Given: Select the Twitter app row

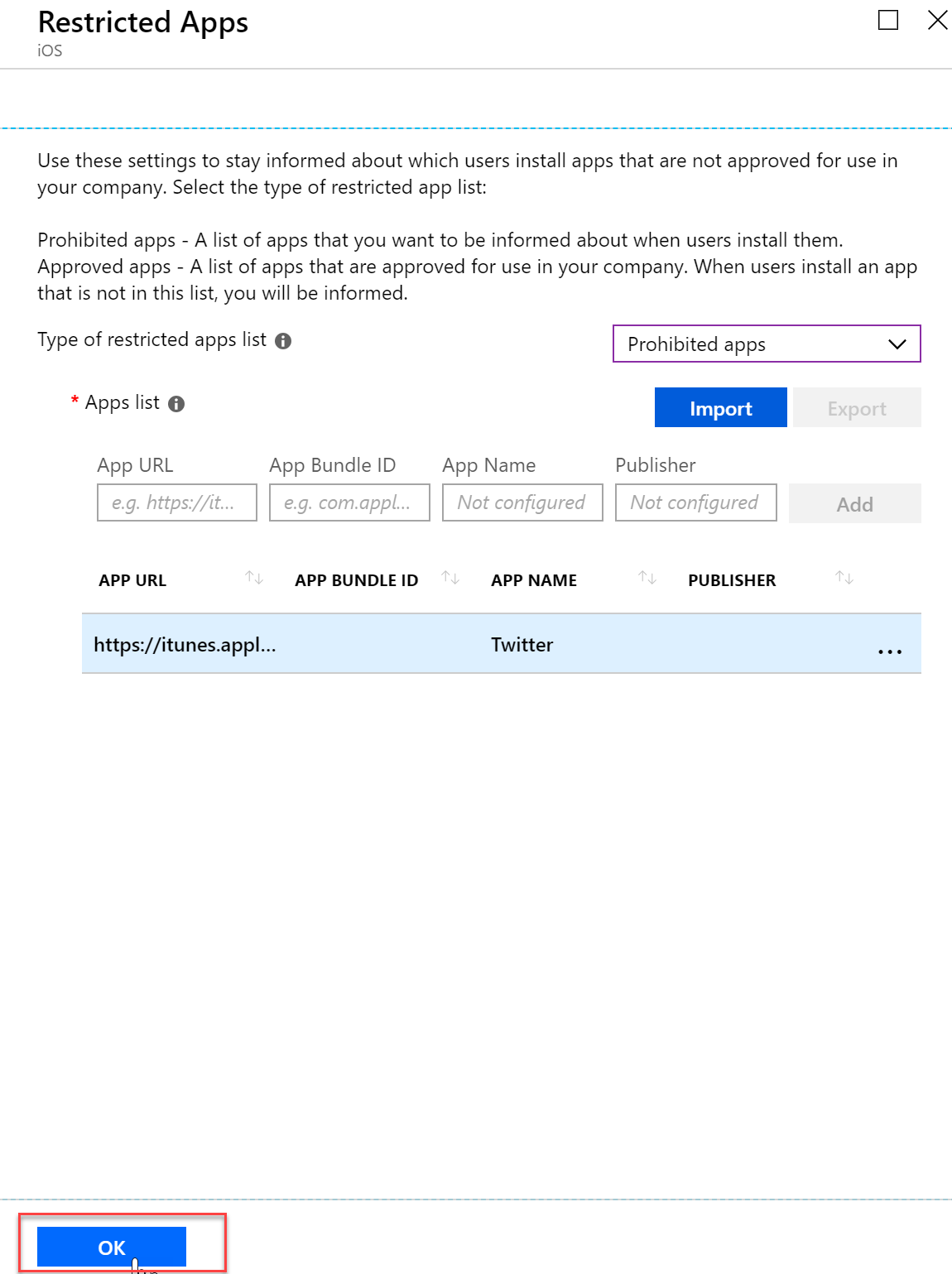Looking at the screenshot, I should (x=502, y=644).
